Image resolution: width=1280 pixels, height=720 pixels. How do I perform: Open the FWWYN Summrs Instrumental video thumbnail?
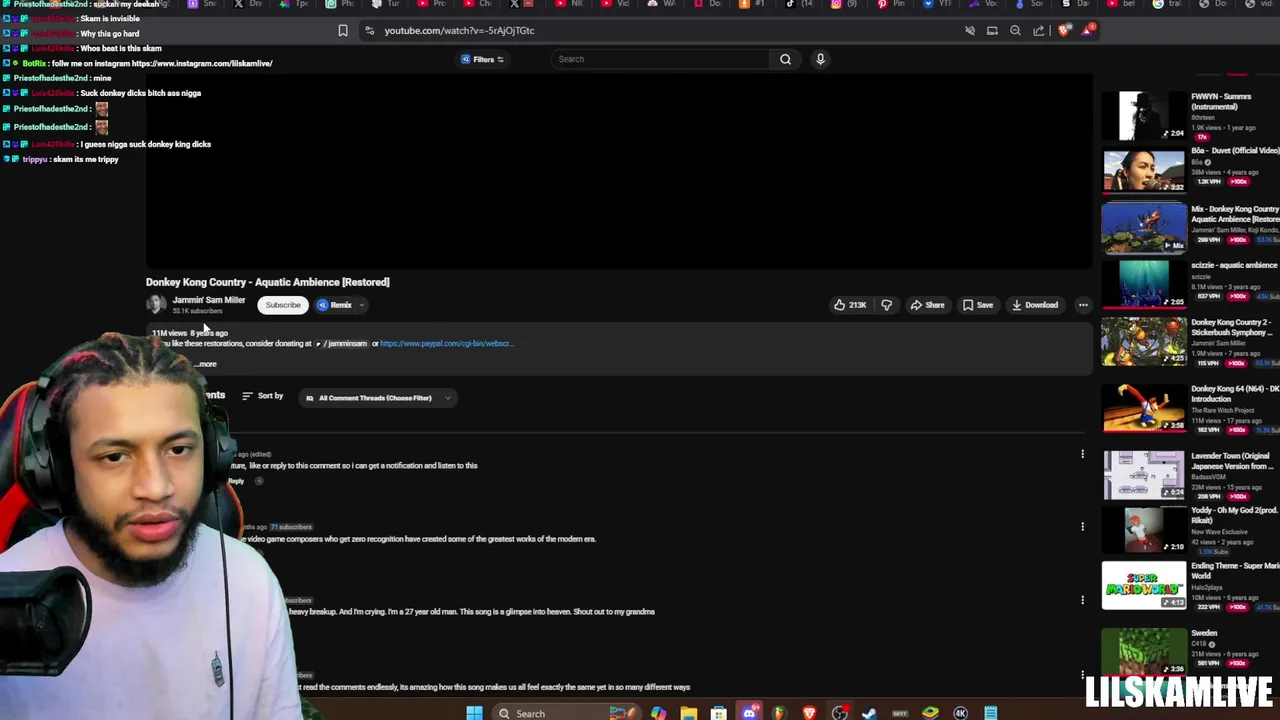[x=1144, y=115]
